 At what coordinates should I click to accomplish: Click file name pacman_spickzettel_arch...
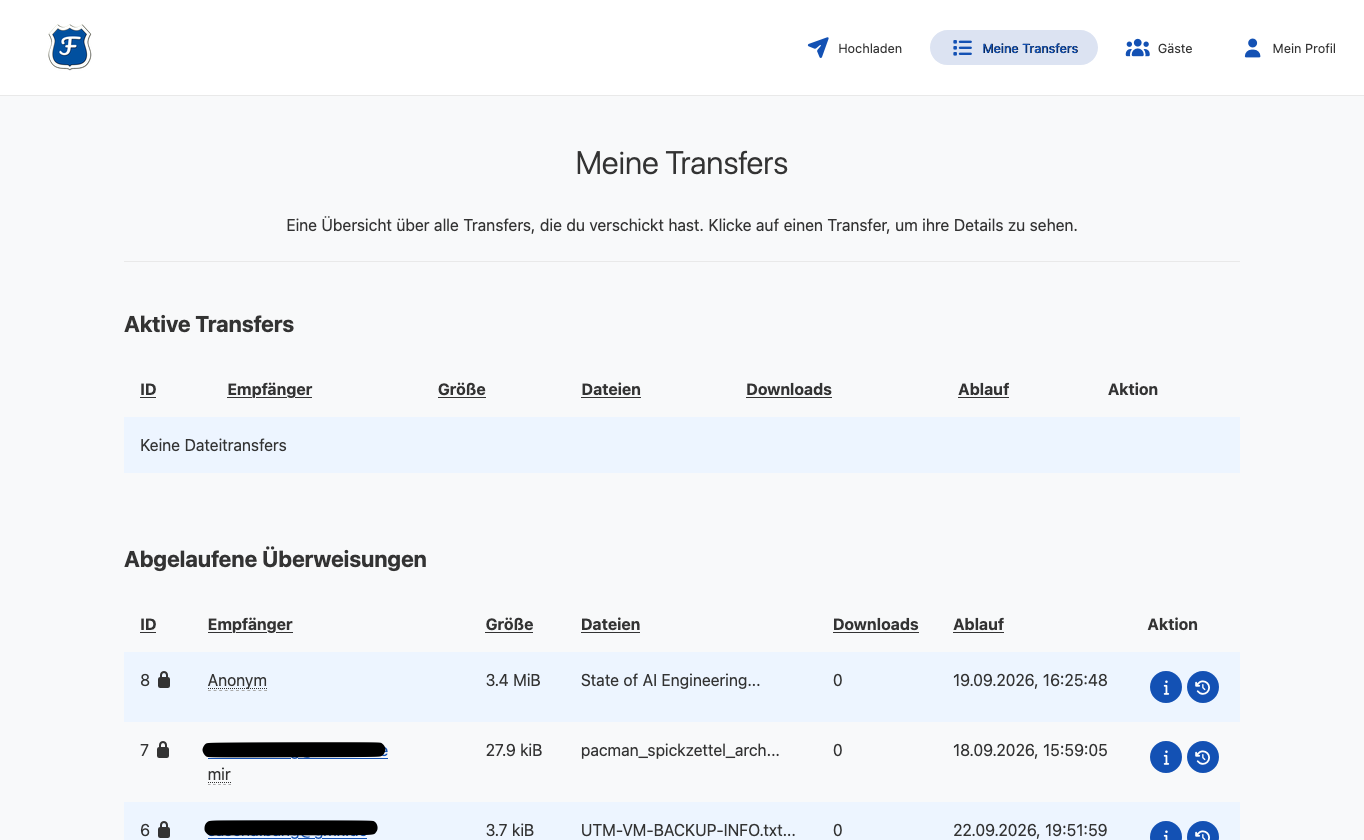point(680,750)
